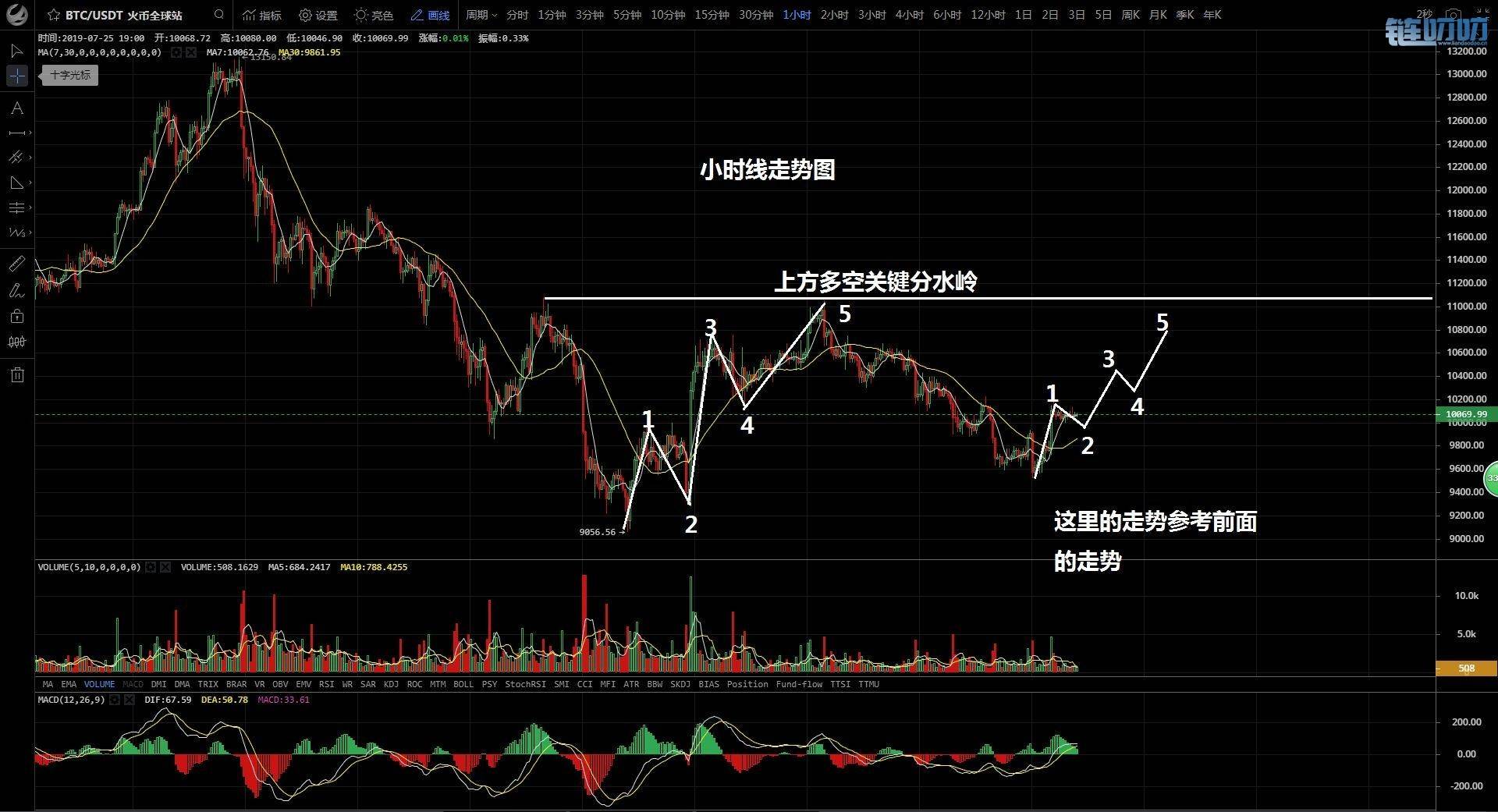The width and height of the screenshot is (1498, 812).
Task: Lock drawings with the padlock icon
Action: [x=17, y=316]
